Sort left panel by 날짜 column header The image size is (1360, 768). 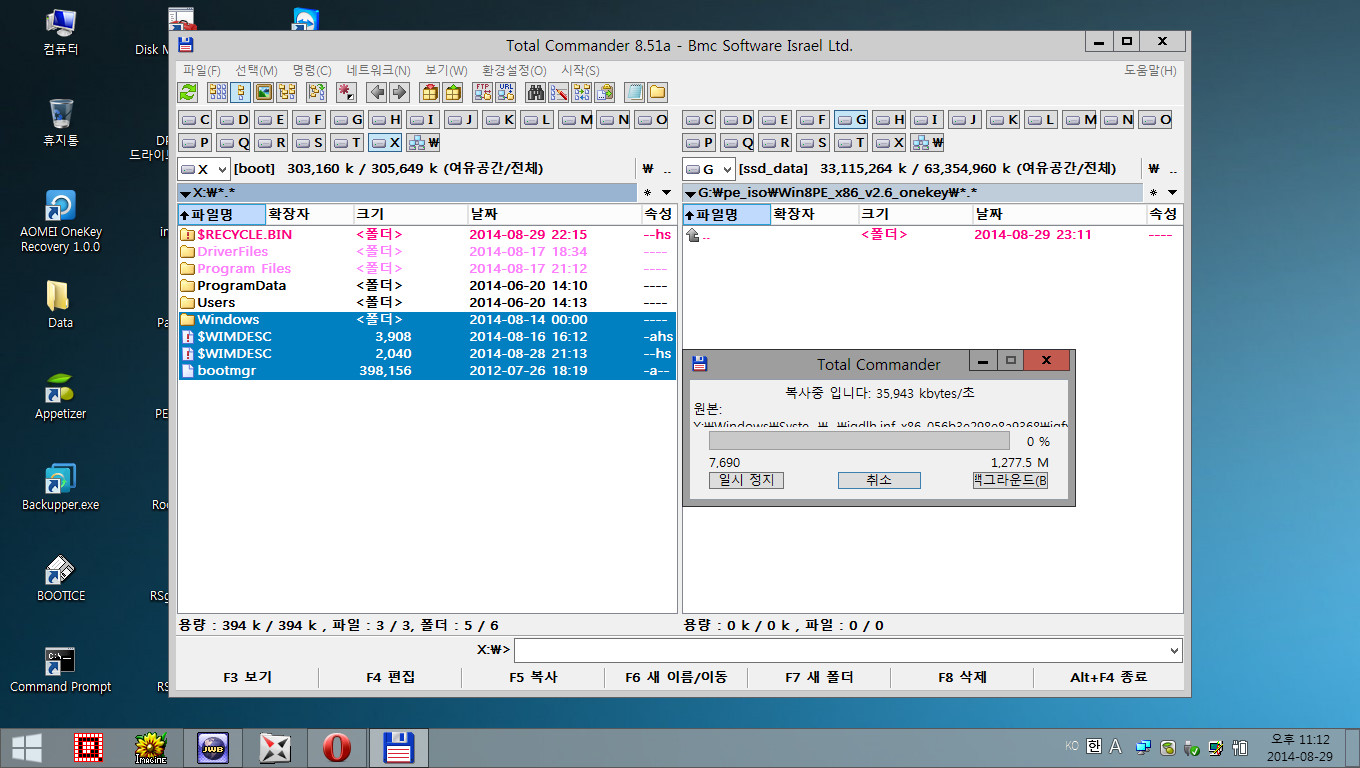coord(555,214)
